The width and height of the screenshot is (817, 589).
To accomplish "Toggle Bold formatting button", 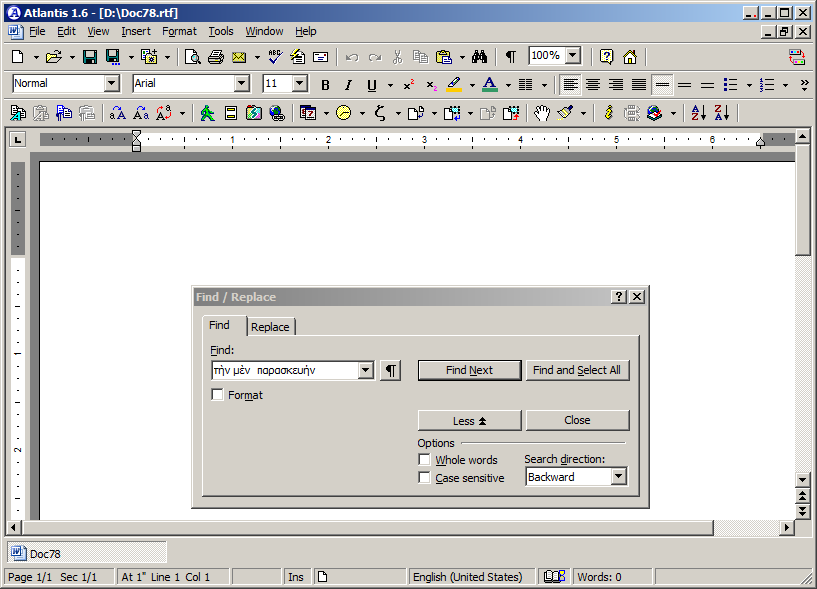I will 325,85.
